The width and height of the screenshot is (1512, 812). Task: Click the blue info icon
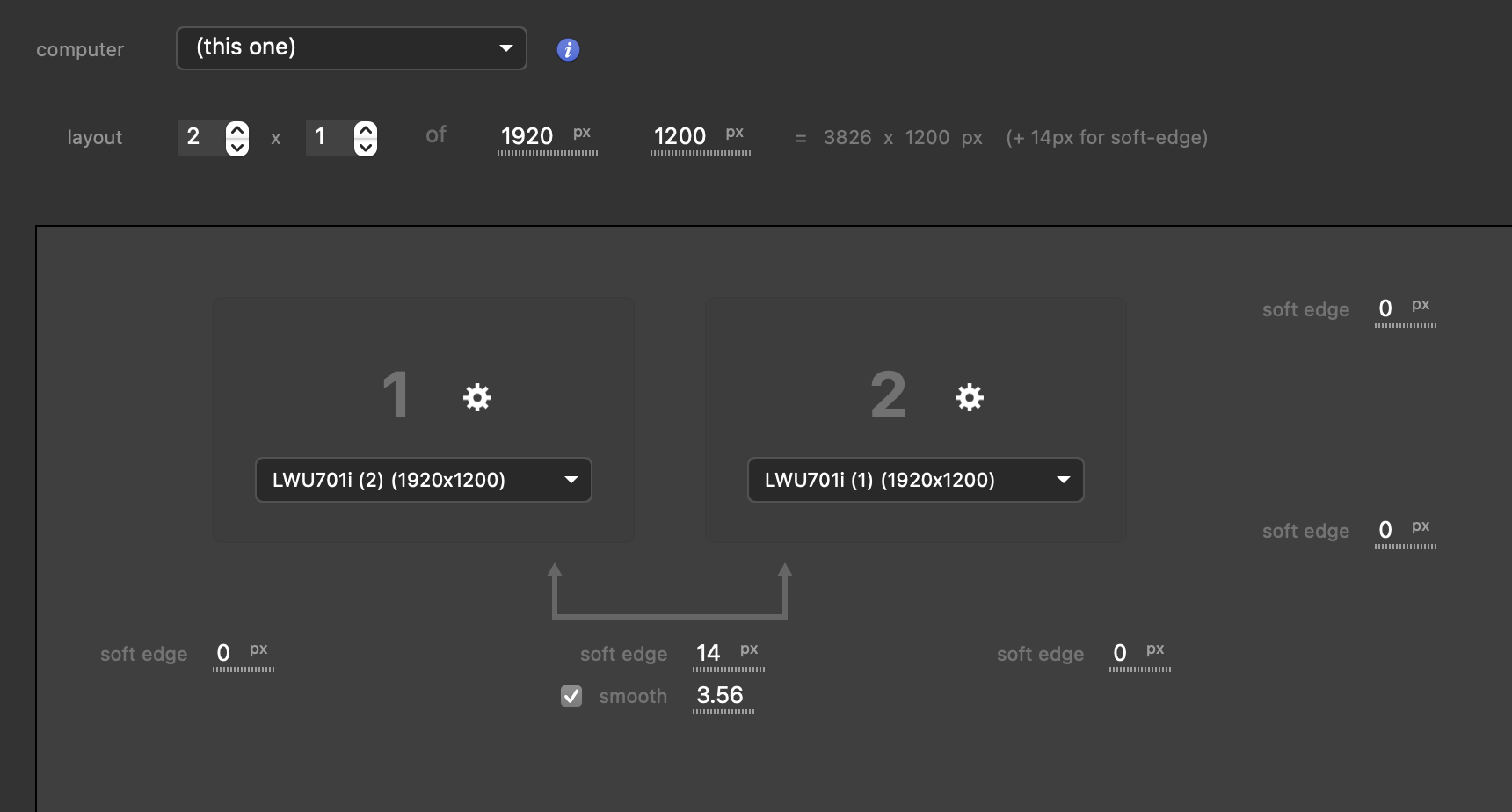pyautogui.click(x=568, y=50)
